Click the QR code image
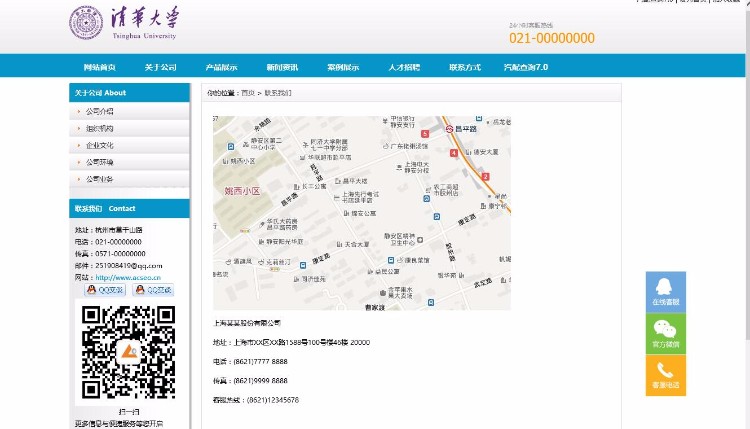Viewport: 750px width, 429px height. tap(128, 352)
